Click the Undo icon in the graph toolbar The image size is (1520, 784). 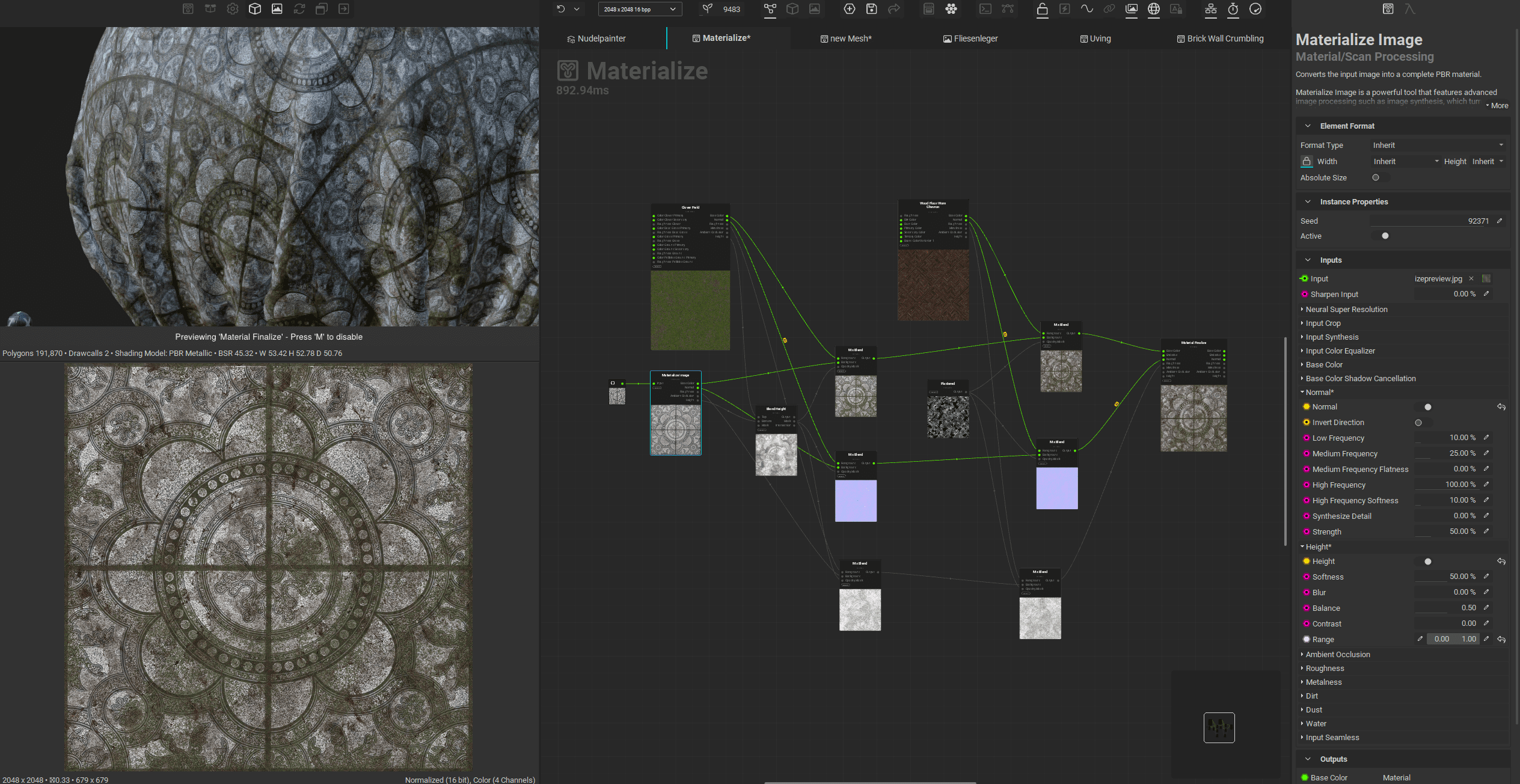pos(561,9)
